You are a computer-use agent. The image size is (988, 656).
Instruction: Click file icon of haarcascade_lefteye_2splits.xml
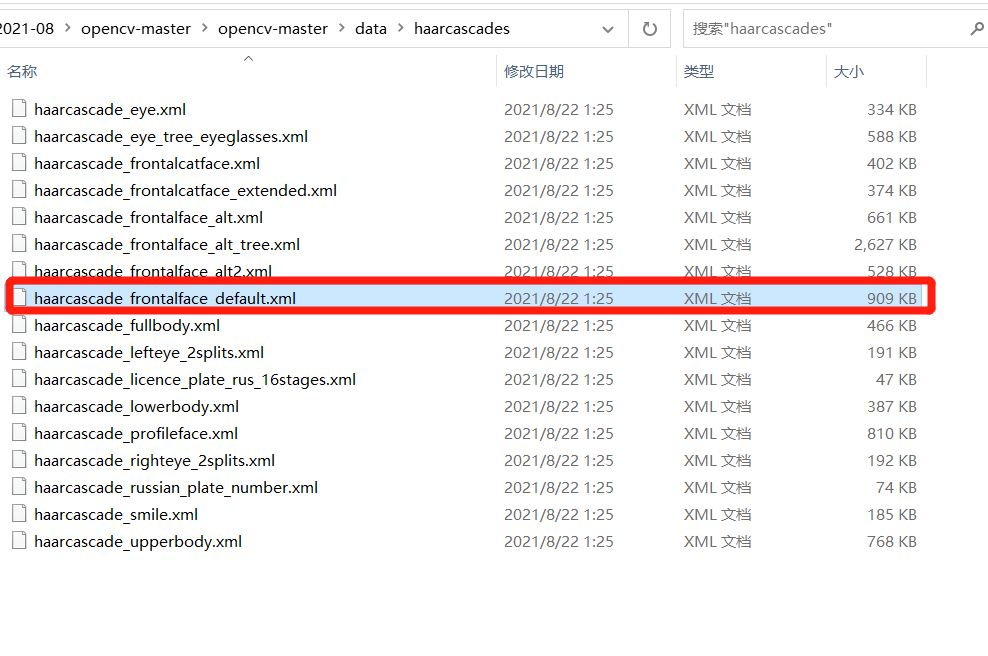tap(20, 352)
